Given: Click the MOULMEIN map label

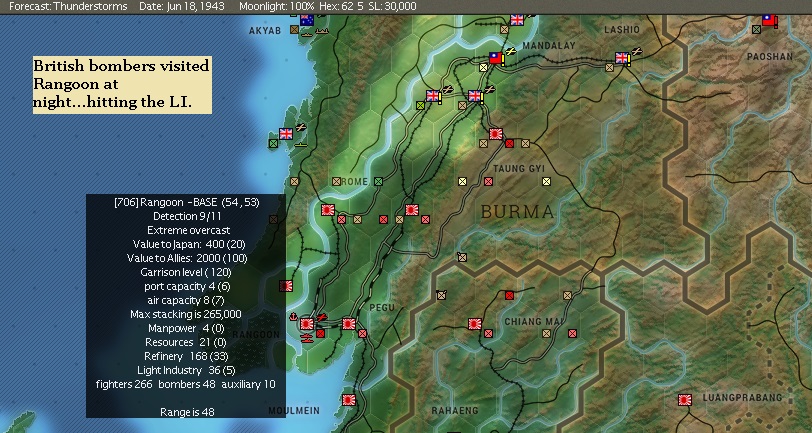Looking at the screenshot, I should point(294,411).
